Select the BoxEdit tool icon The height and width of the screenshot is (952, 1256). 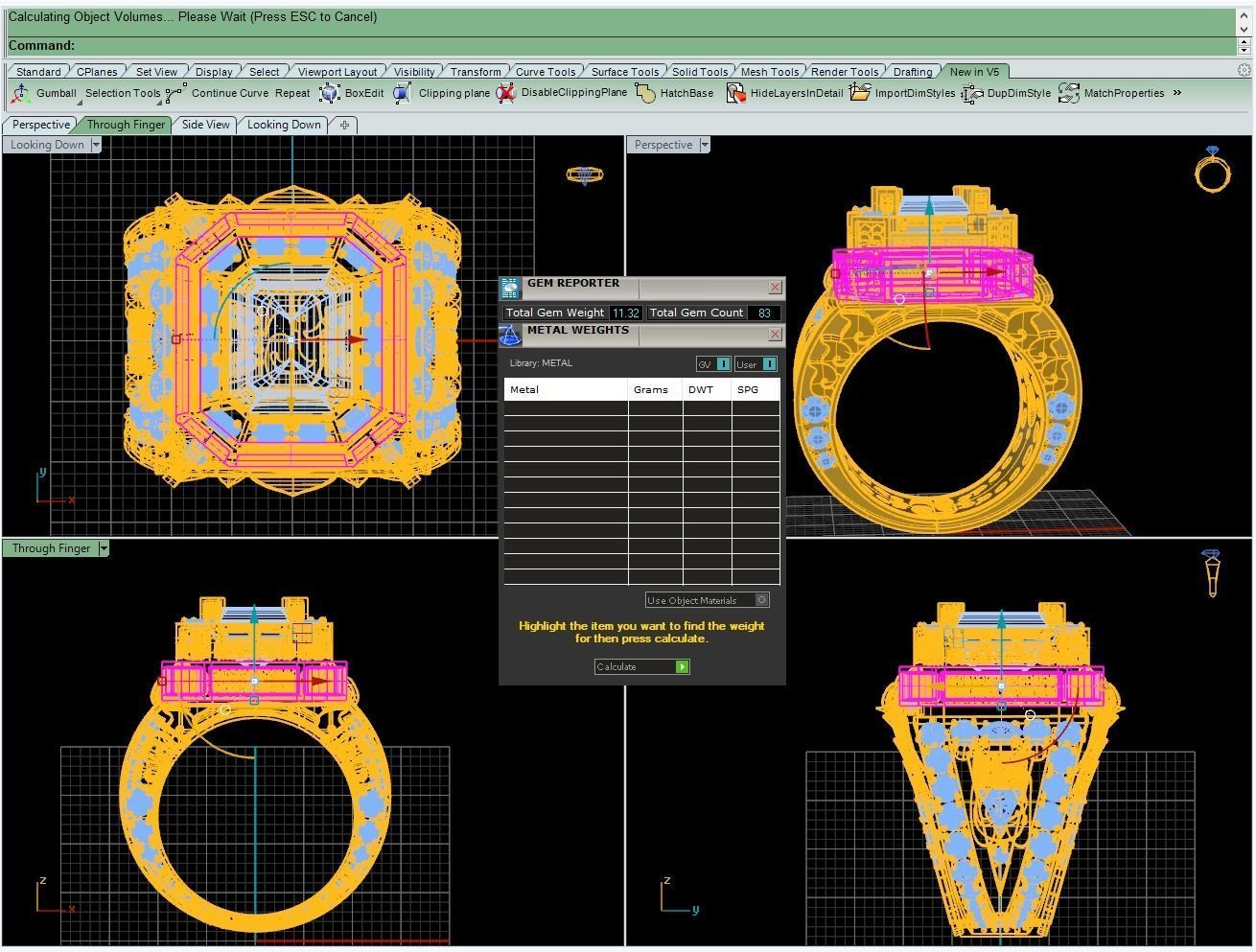pyautogui.click(x=330, y=93)
